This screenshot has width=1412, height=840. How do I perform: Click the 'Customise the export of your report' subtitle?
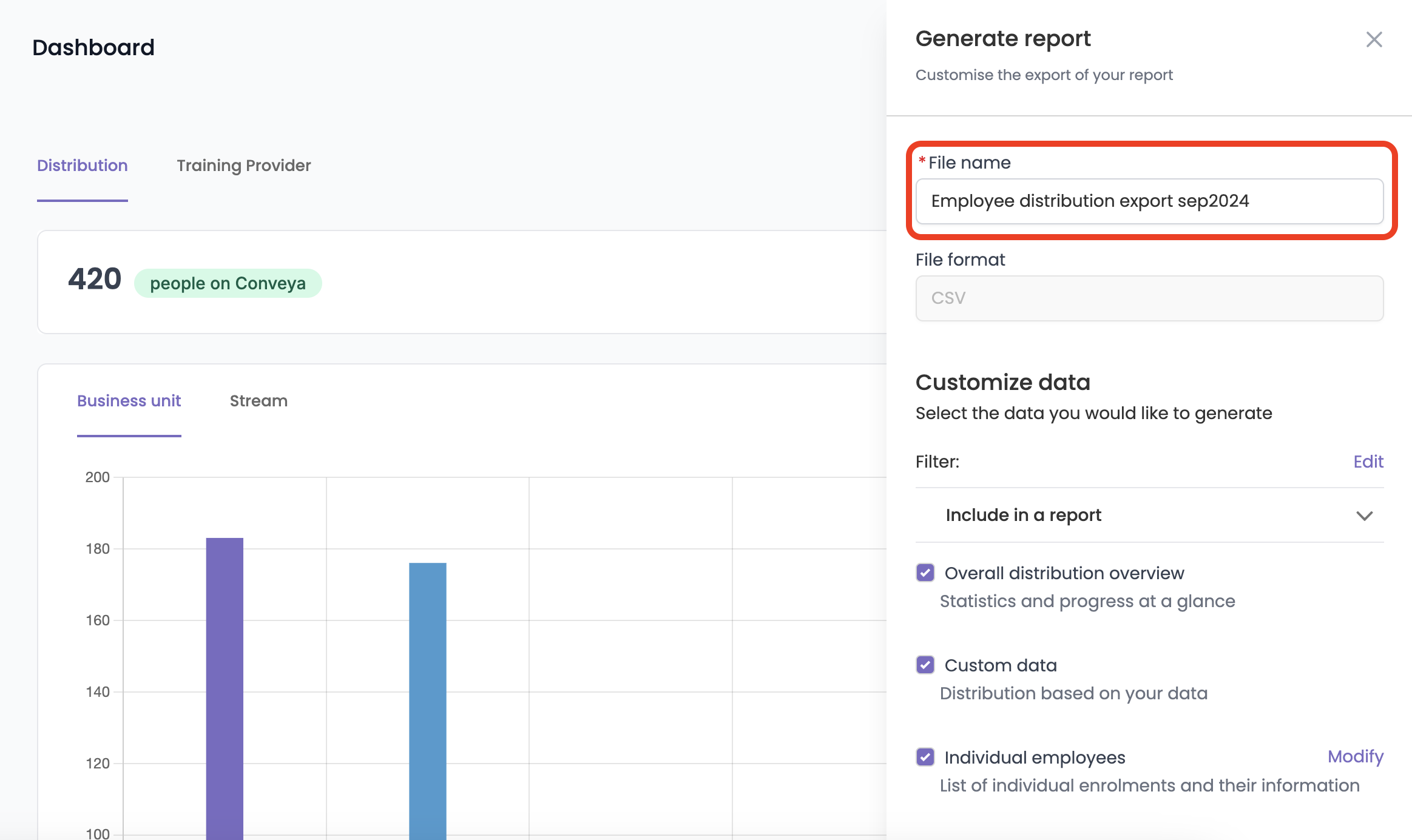pyautogui.click(x=1044, y=75)
